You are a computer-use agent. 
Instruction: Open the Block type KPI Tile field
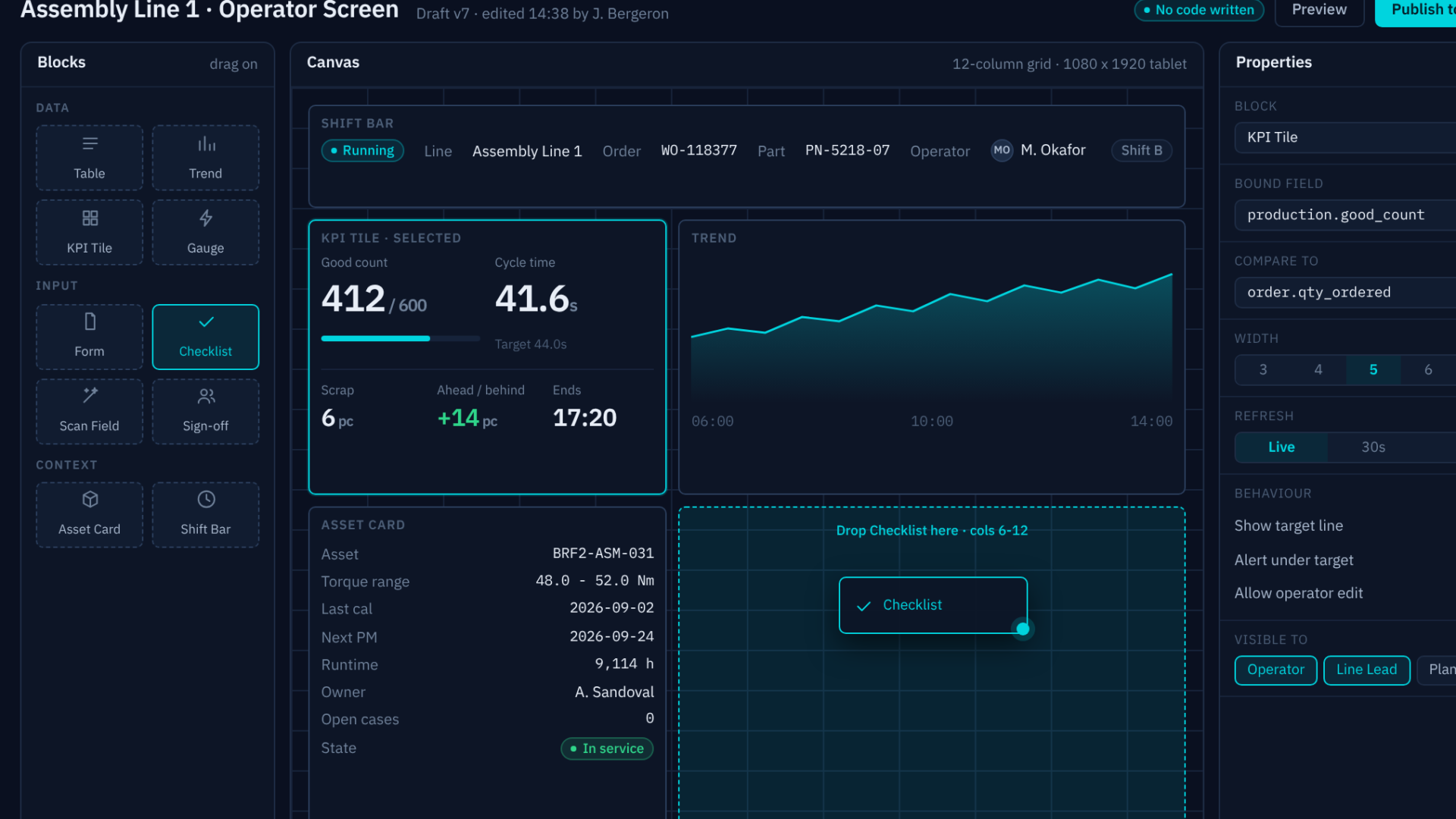point(1345,137)
